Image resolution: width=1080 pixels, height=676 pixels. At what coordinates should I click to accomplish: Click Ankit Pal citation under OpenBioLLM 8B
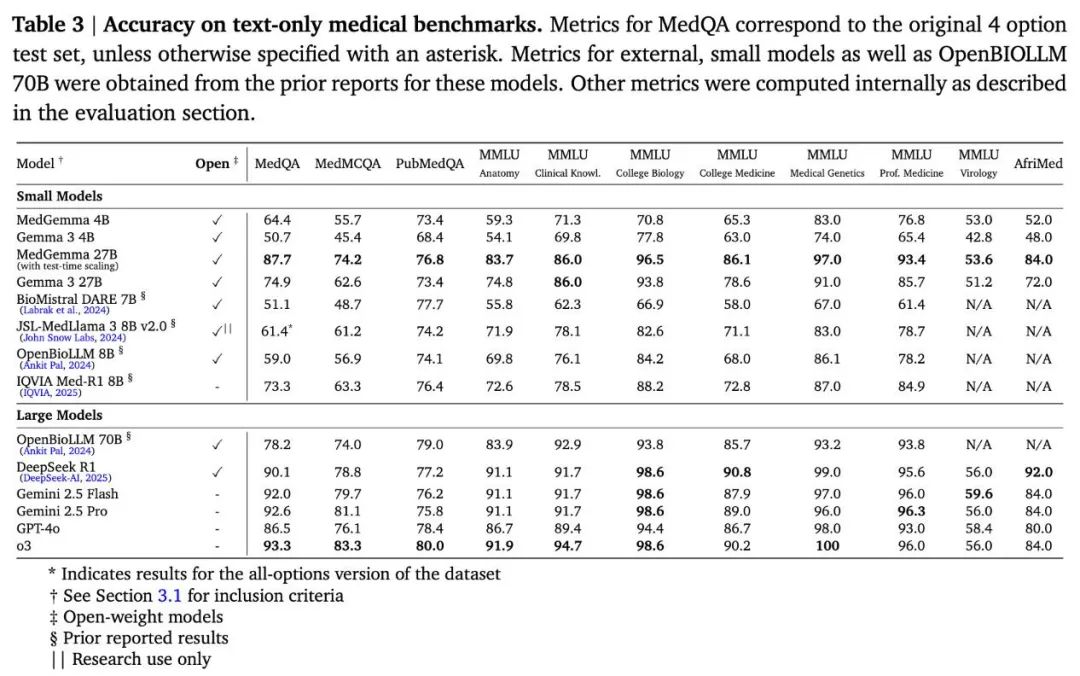tap(58, 365)
